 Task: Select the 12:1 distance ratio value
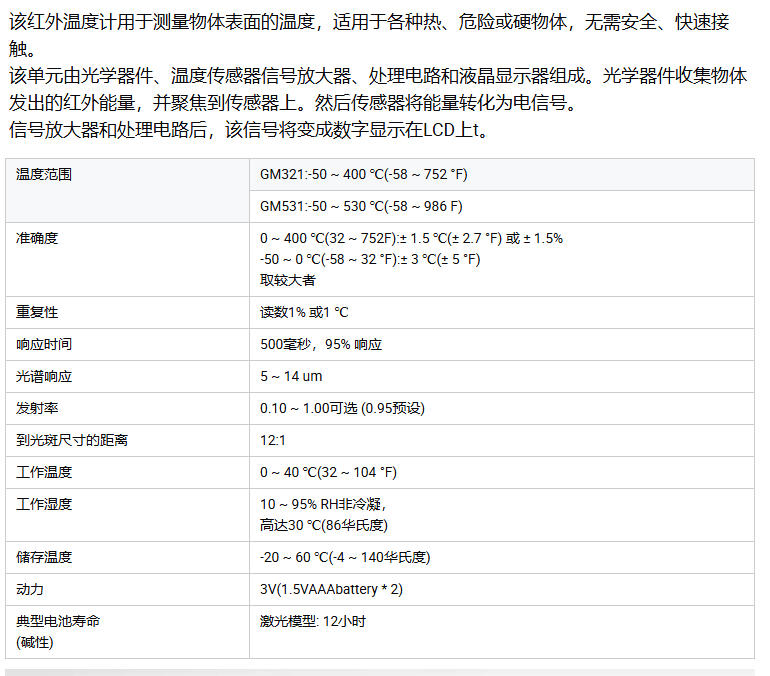274,440
